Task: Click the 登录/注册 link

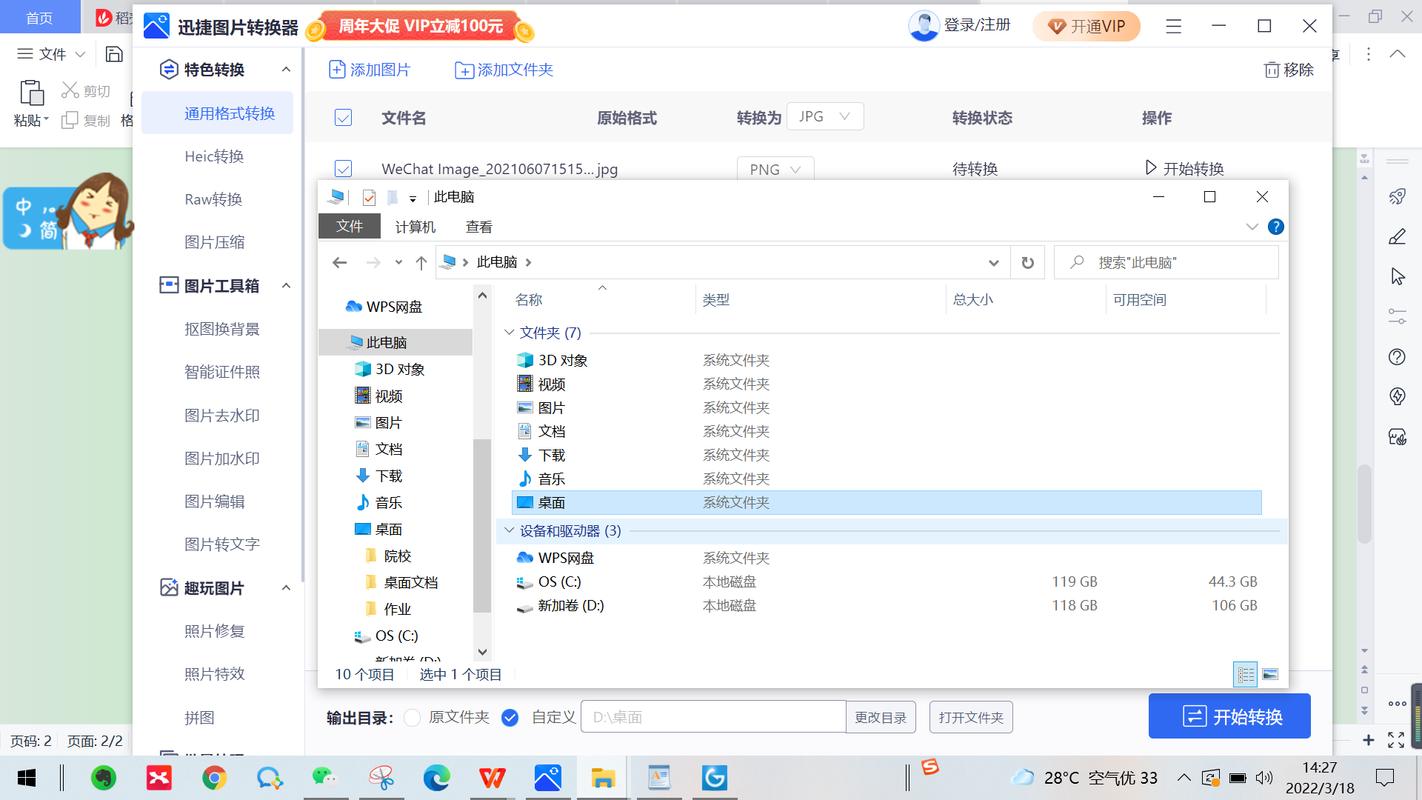Action: coord(973,26)
